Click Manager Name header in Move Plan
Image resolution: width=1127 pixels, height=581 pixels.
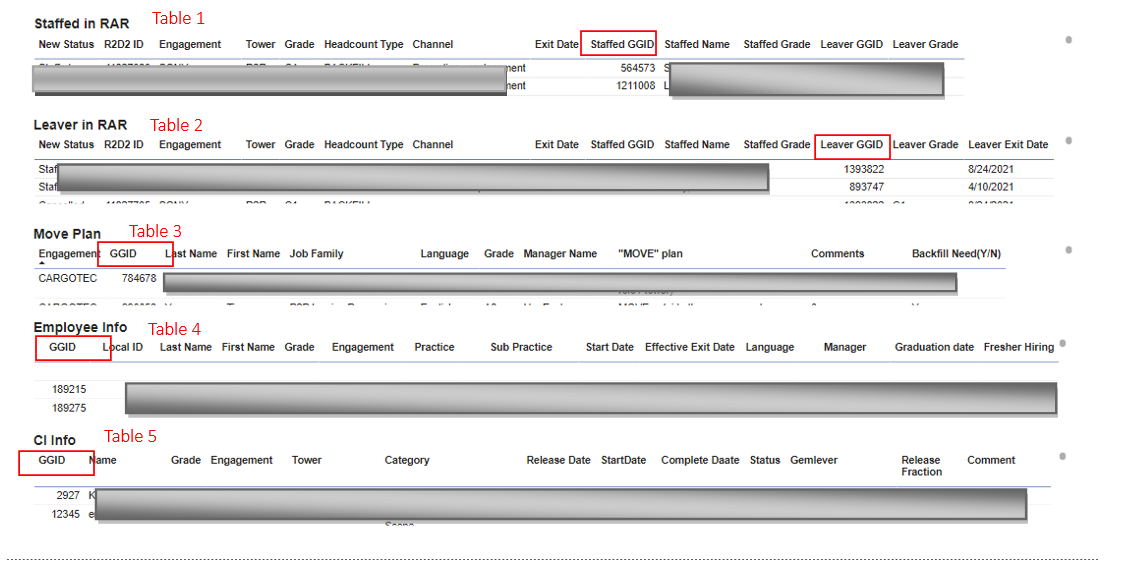pyautogui.click(x=560, y=254)
